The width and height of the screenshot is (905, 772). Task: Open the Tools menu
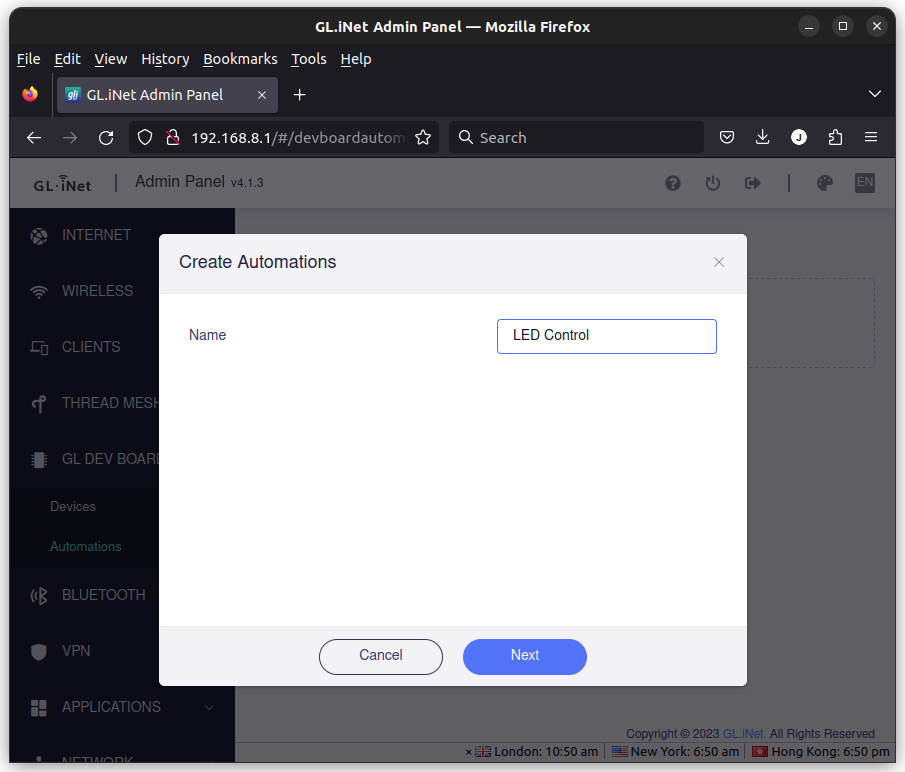click(308, 59)
